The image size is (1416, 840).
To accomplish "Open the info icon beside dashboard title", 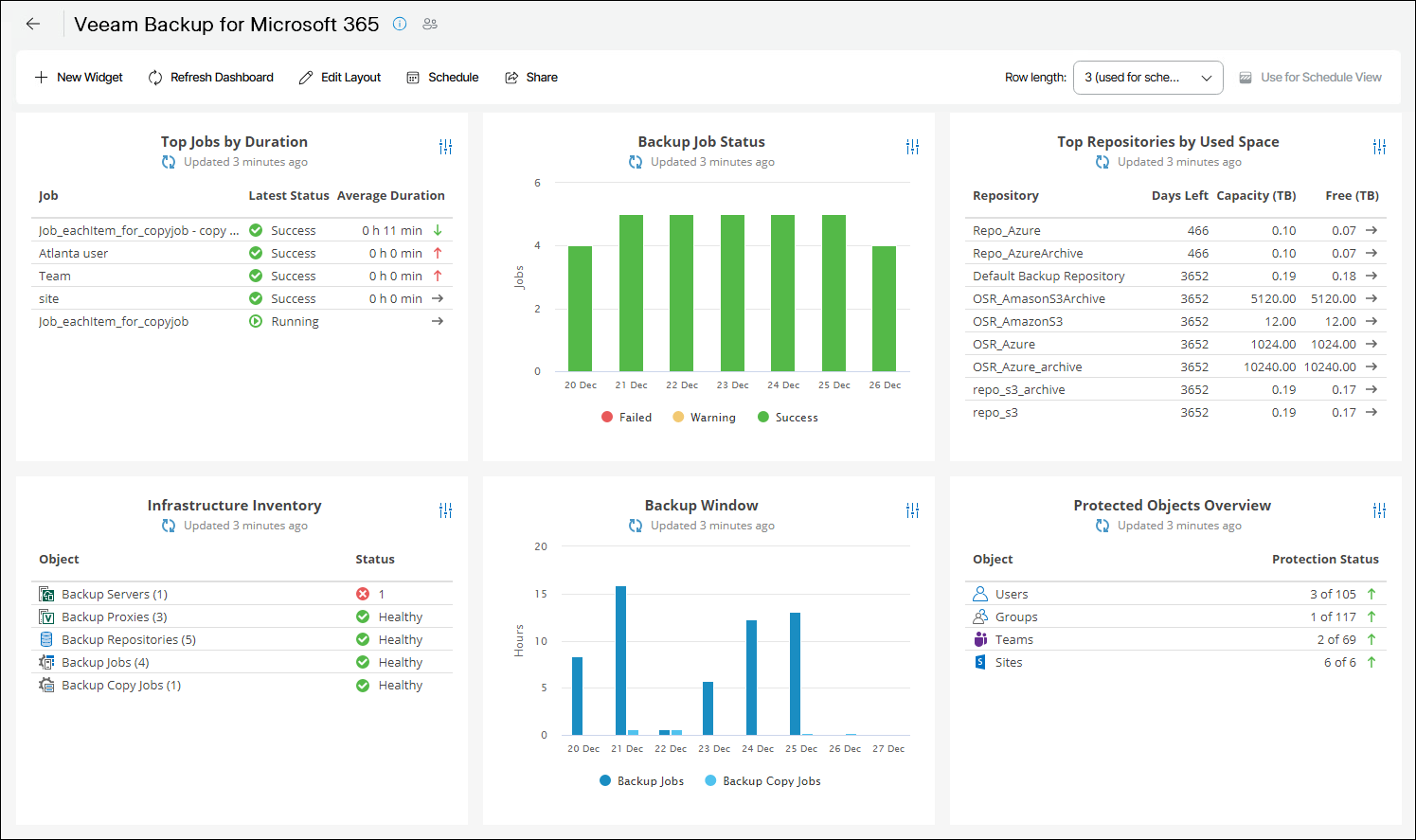I will point(400,24).
